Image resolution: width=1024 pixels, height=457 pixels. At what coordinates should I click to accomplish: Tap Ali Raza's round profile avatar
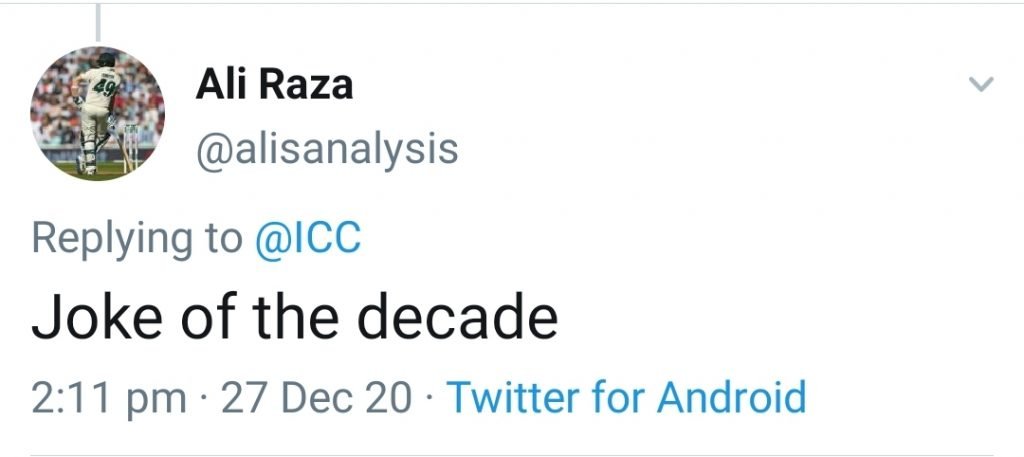point(97,113)
